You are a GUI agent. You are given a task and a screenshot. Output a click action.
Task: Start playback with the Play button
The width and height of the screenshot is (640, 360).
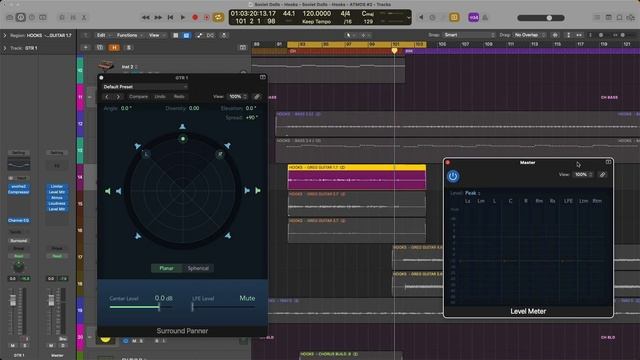(183, 18)
